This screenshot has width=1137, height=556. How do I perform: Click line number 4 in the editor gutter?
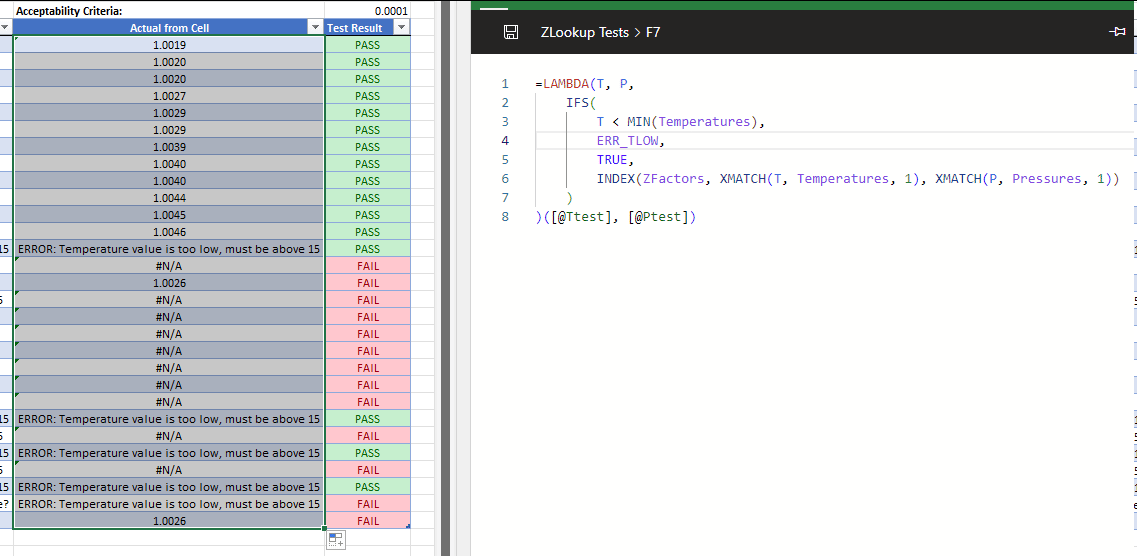505,141
